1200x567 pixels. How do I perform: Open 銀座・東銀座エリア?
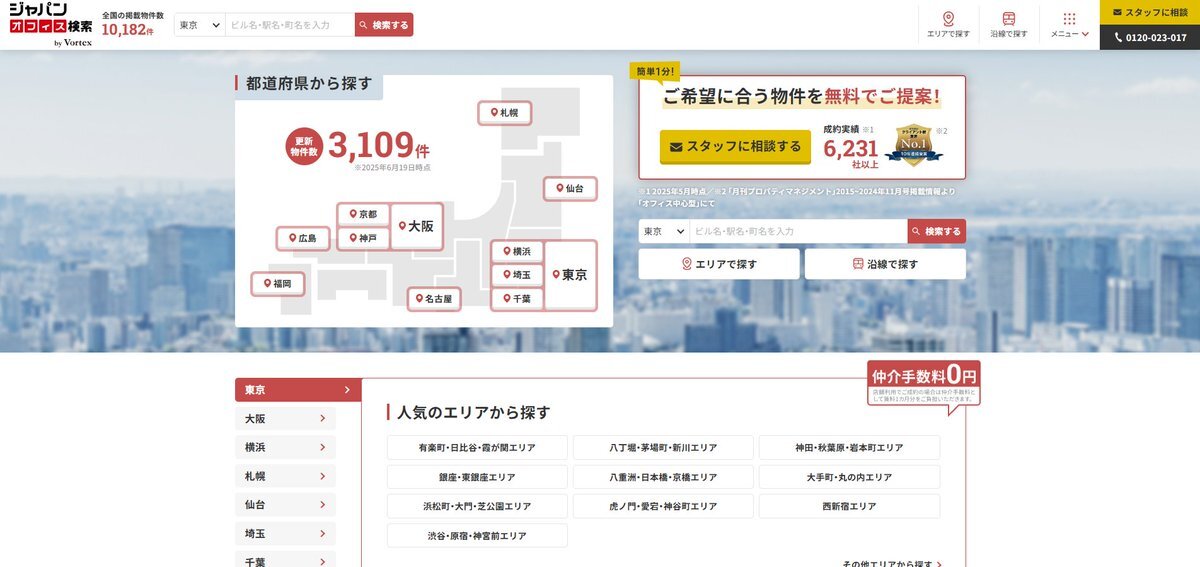[477, 477]
